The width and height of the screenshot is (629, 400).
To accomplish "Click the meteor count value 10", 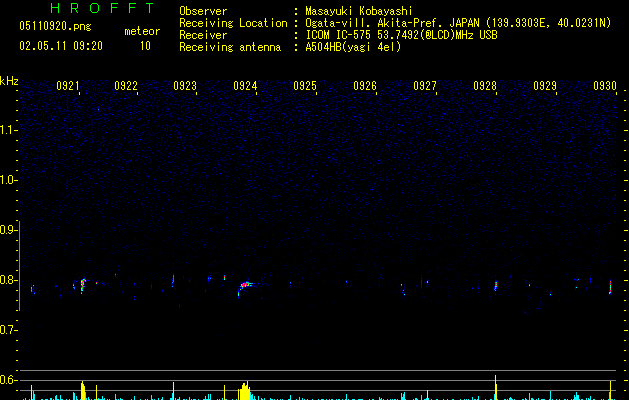I will (145, 46).
